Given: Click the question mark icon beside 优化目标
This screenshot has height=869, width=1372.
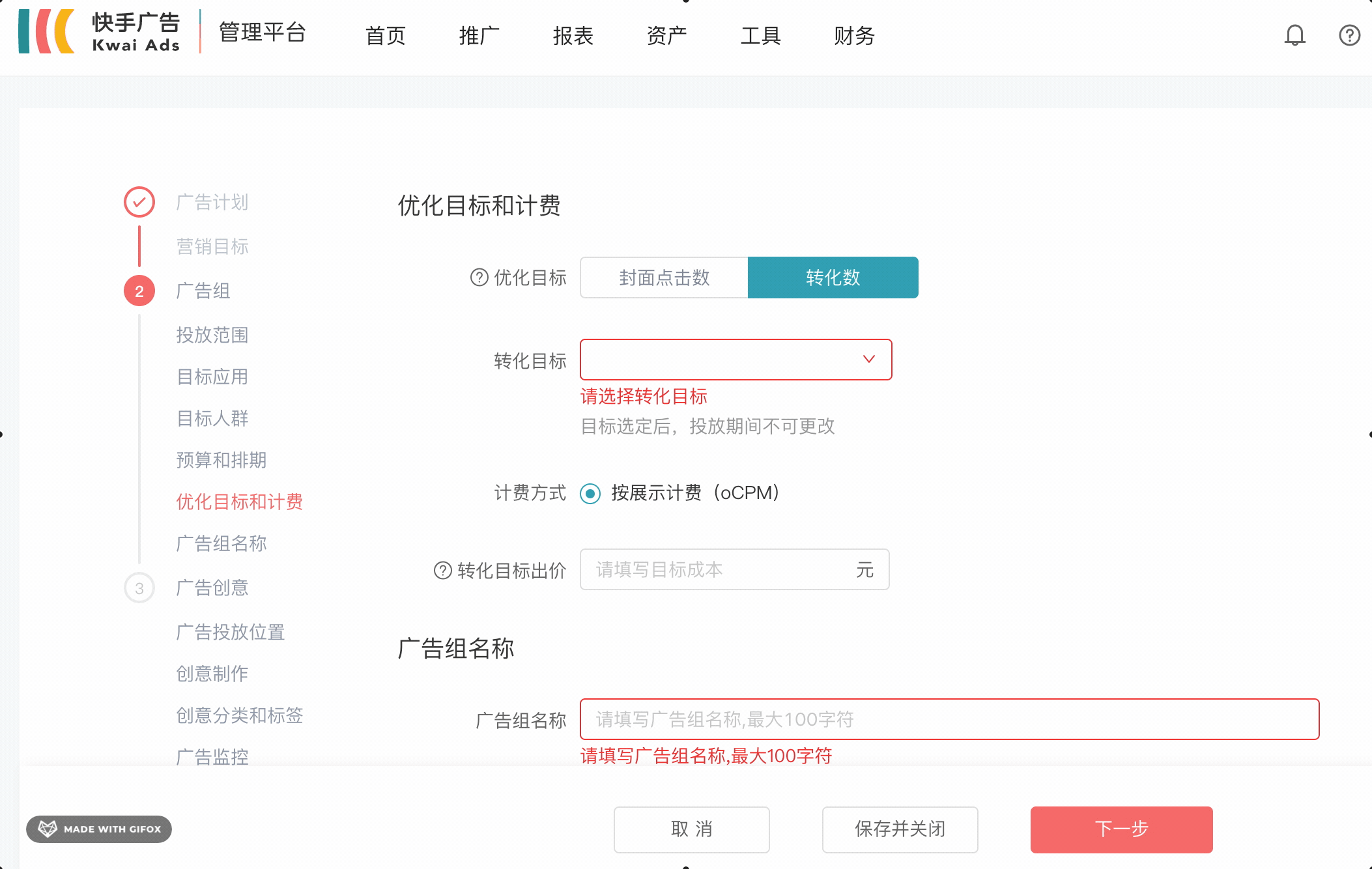Looking at the screenshot, I should (478, 278).
